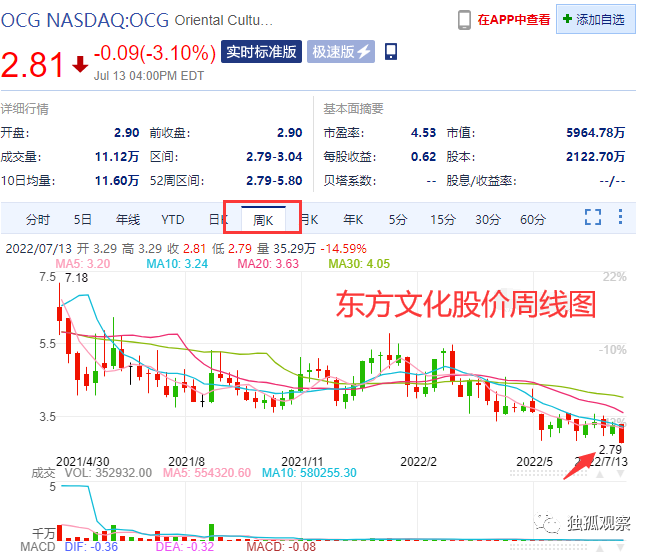Click the volume MA5: 554320.60 label
Image resolution: width=651 pixels, height=552 pixels.
207,473
